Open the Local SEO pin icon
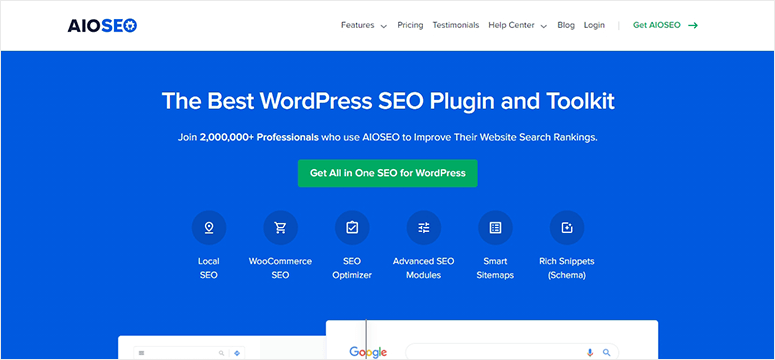Image resolution: width=775 pixels, height=360 pixels. coord(209,227)
